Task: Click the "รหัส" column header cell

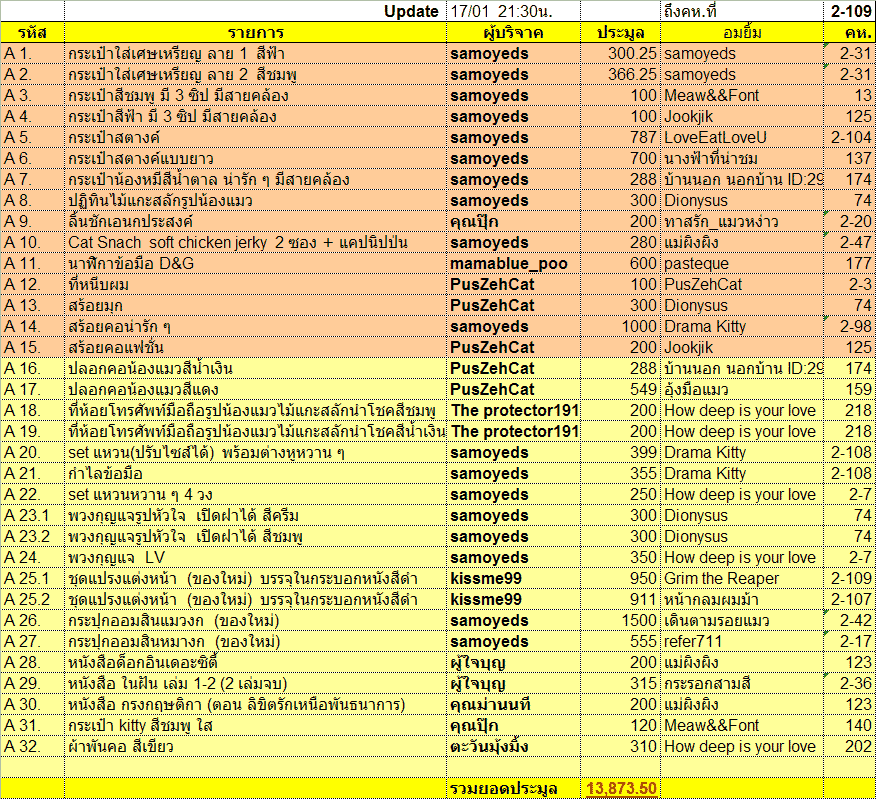Action: 32,32
